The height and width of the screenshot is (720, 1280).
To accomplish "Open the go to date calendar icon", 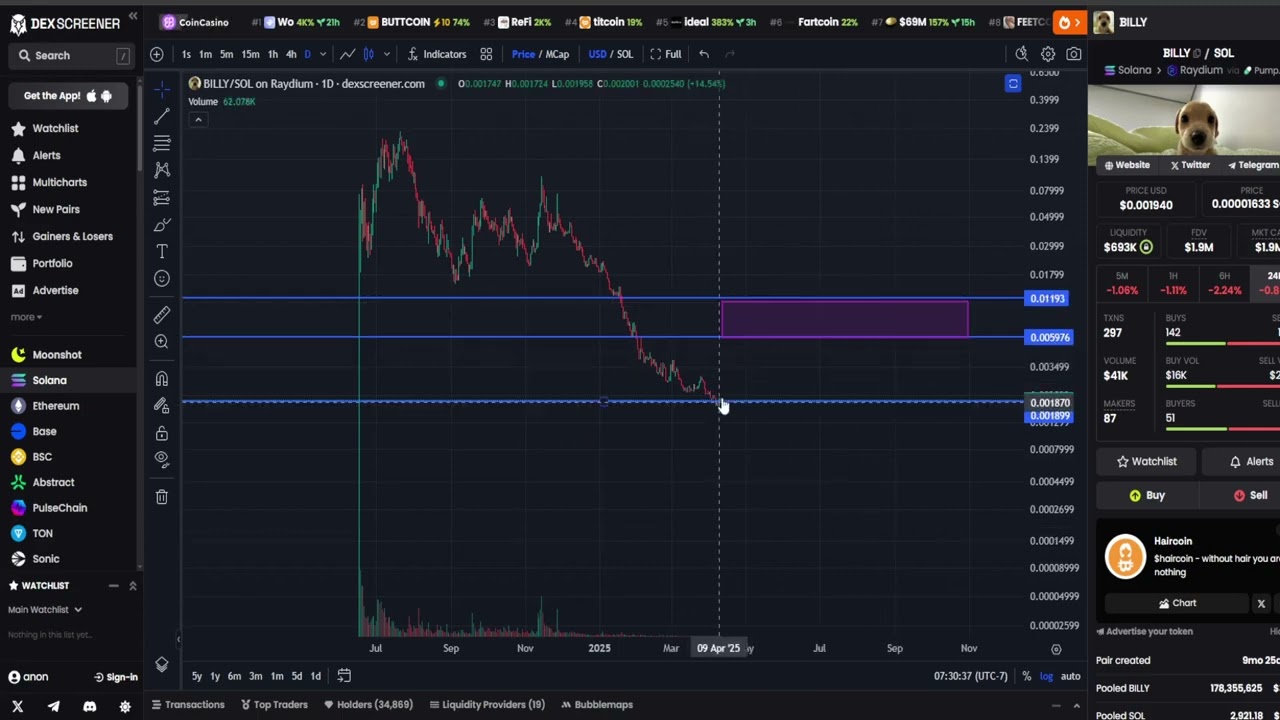I will 344,676.
